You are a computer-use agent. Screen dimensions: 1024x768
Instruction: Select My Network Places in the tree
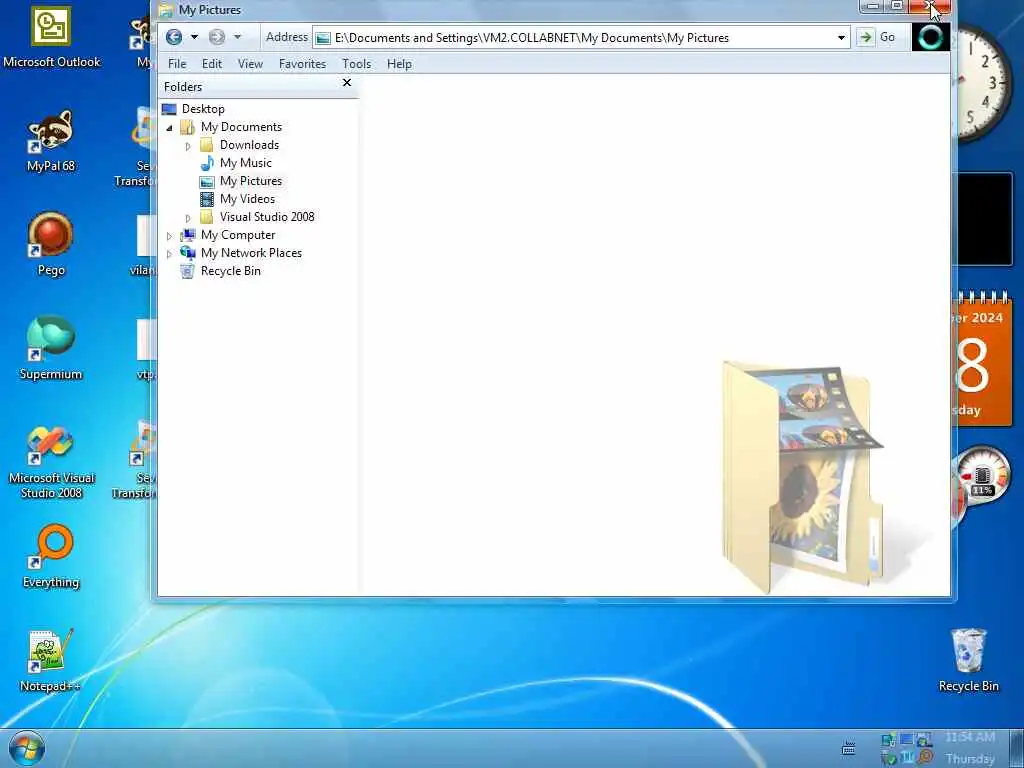click(x=251, y=253)
